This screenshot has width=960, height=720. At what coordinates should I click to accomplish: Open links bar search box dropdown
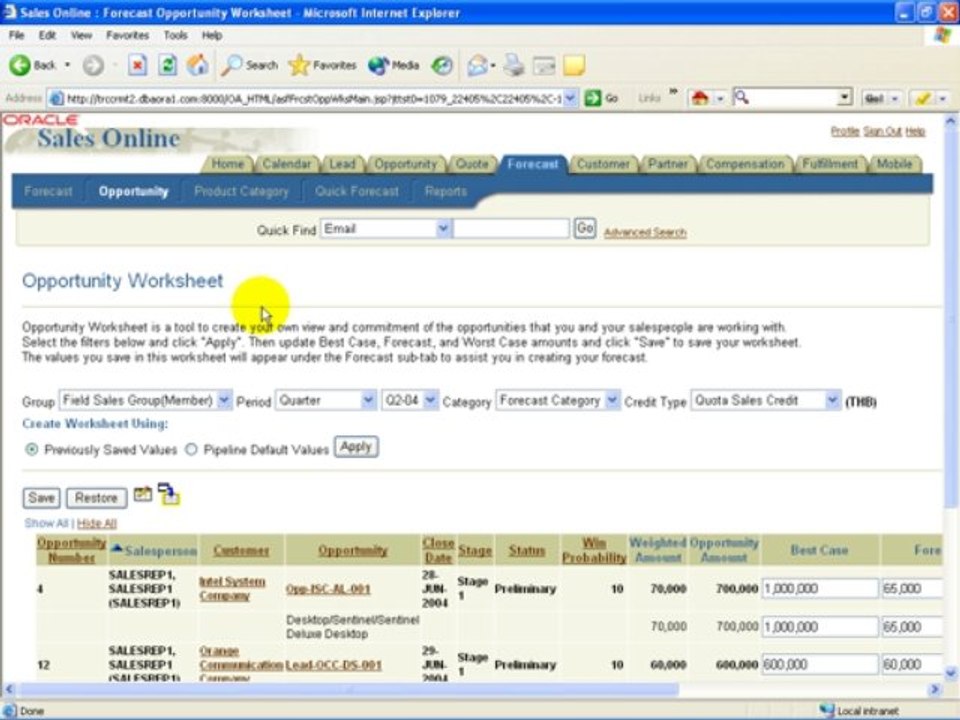[x=844, y=97]
